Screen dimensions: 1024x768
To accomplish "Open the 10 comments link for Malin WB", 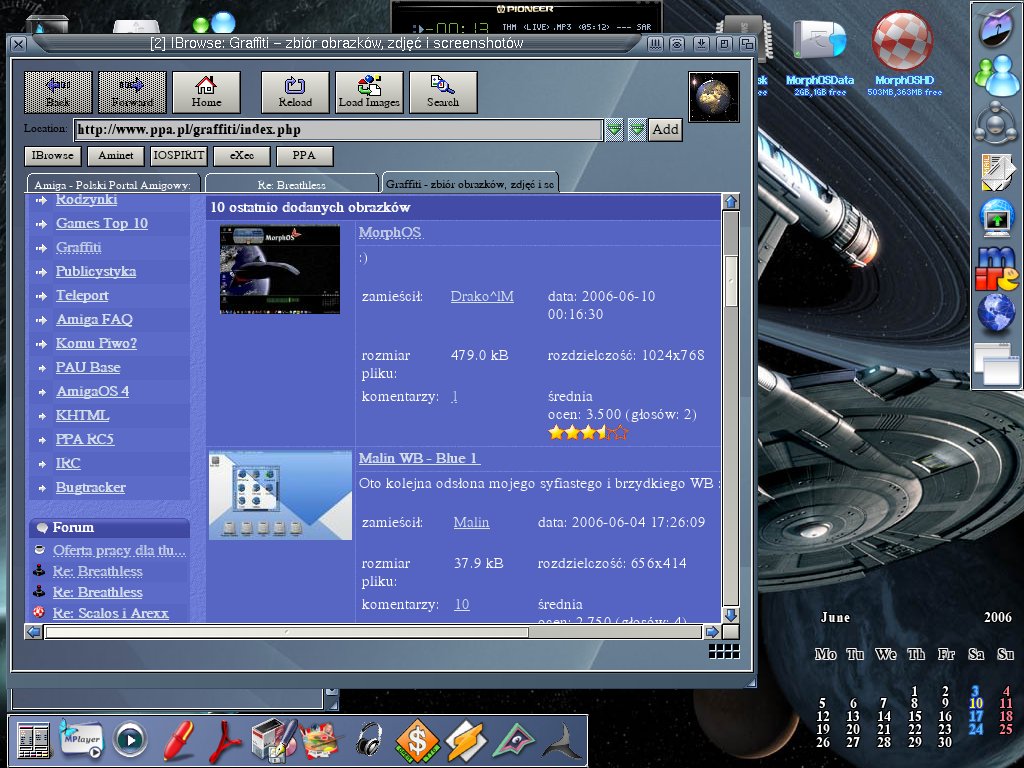I will [x=462, y=605].
